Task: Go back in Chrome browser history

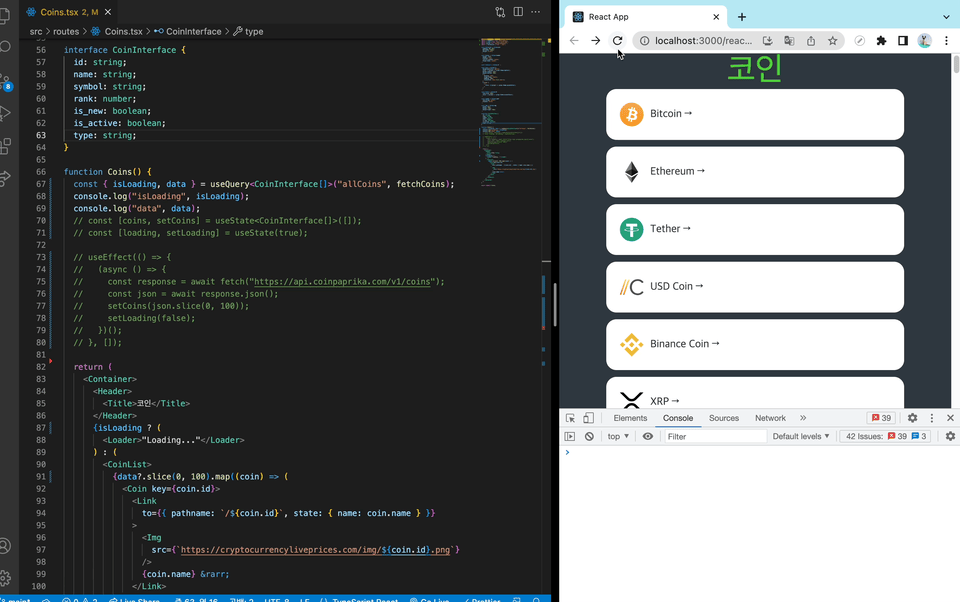Action: point(574,40)
